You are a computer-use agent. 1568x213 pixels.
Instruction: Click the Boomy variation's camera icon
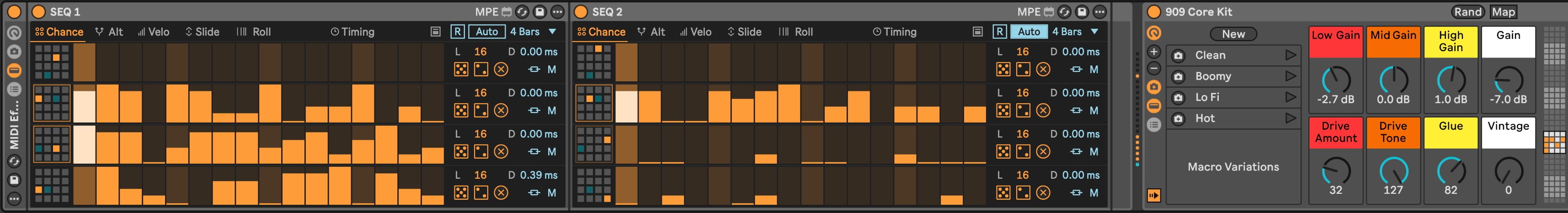click(1179, 77)
